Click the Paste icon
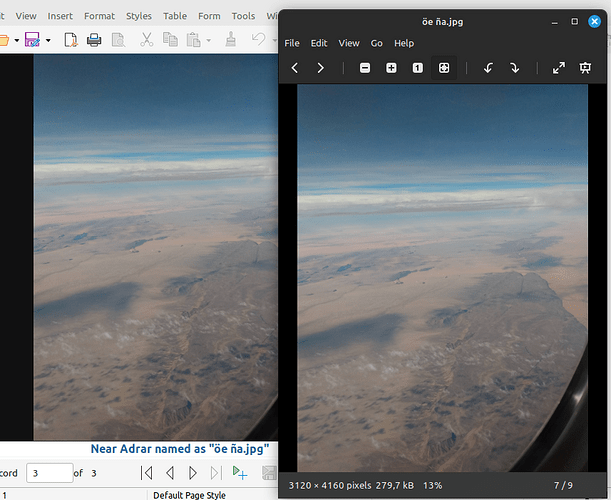611x500 pixels. pos(194,40)
